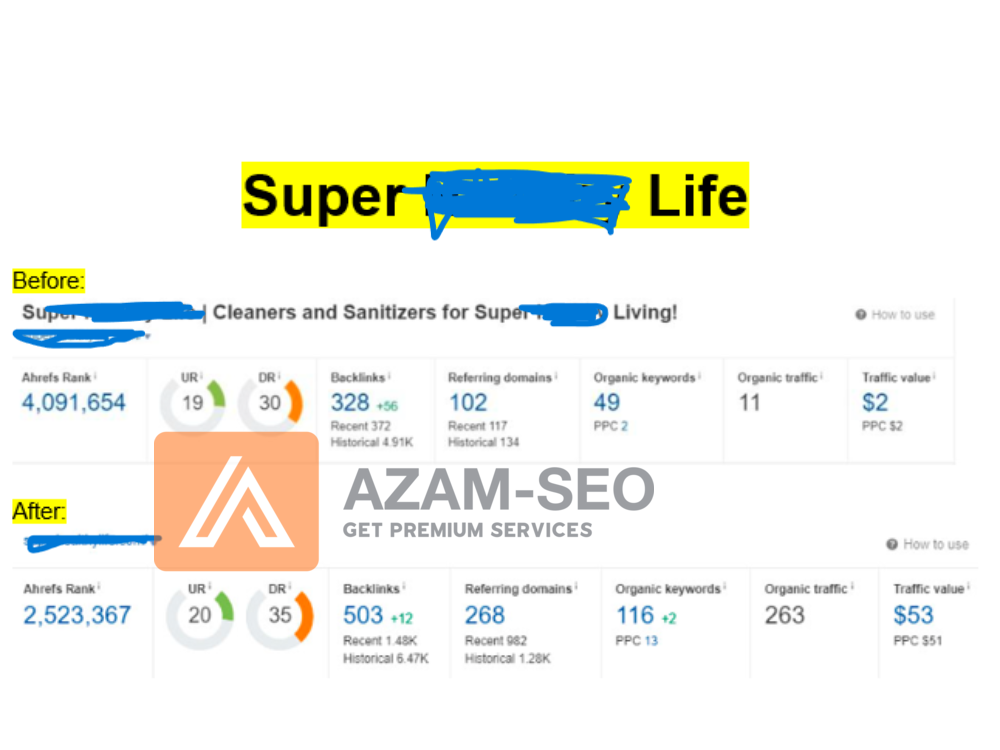Screen dimensions: 1000x750
Task: Click the 49 organic keywords value
Action: tap(607, 402)
